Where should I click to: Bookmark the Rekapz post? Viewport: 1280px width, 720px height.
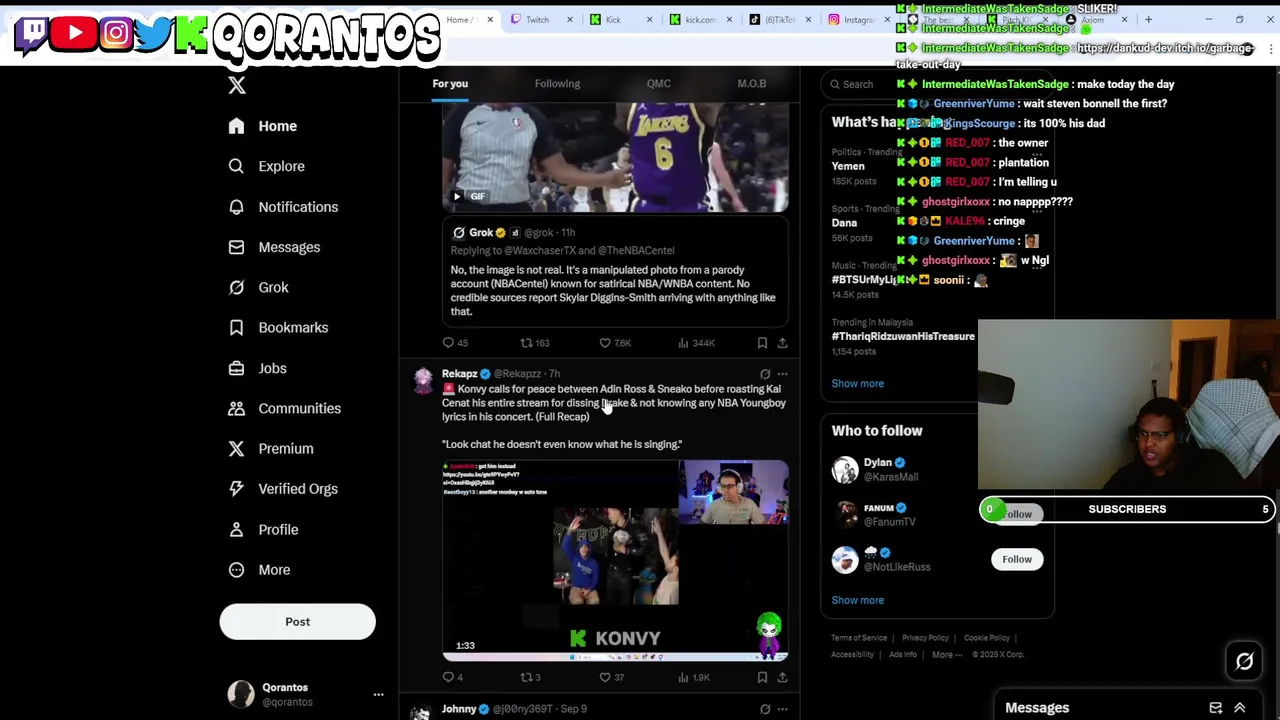[x=762, y=677]
